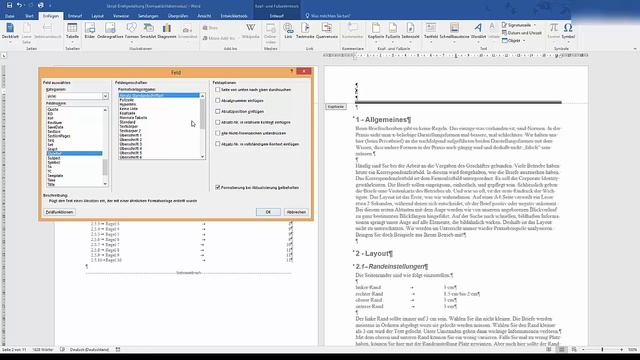
Task: Collapse the ribbon with the corner chevron
Action: (635, 49)
